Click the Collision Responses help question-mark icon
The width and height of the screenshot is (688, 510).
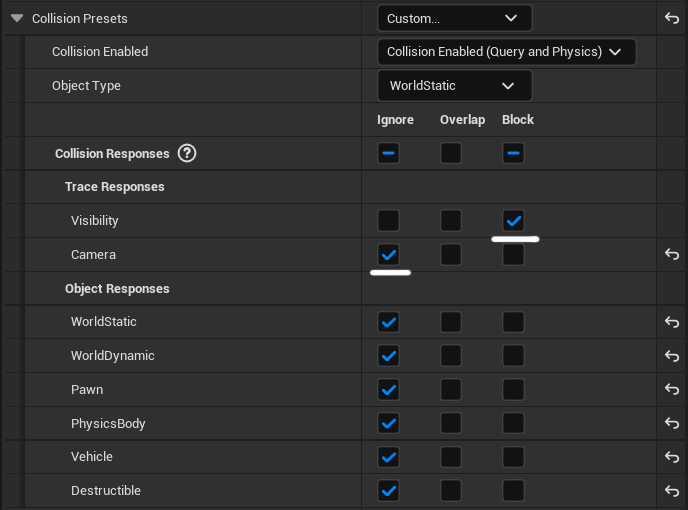pyautogui.click(x=187, y=154)
